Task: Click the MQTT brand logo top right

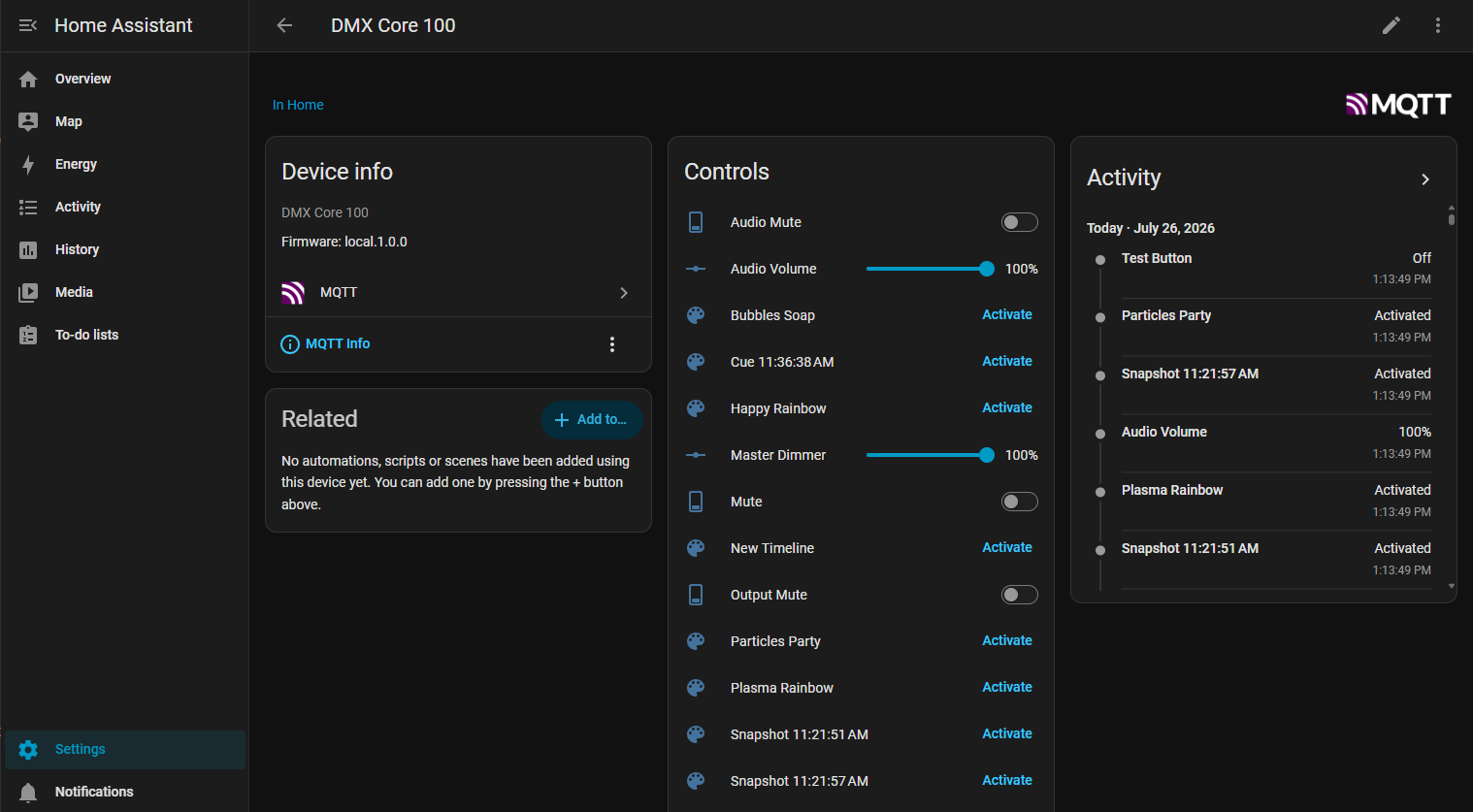Action: click(x=1398, y=105)
